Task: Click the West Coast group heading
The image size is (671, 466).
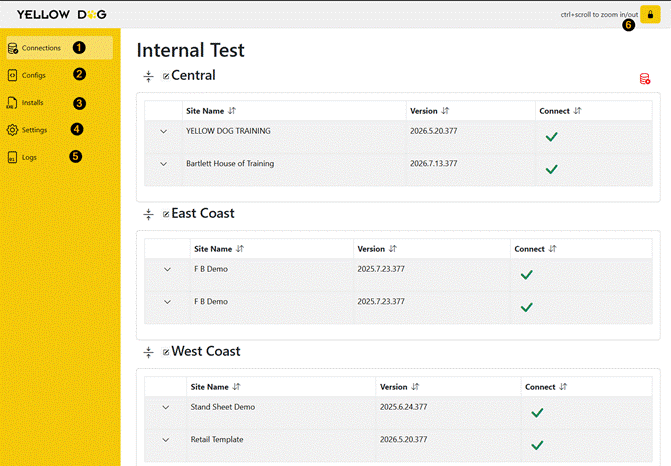Action: coord(206,351)
